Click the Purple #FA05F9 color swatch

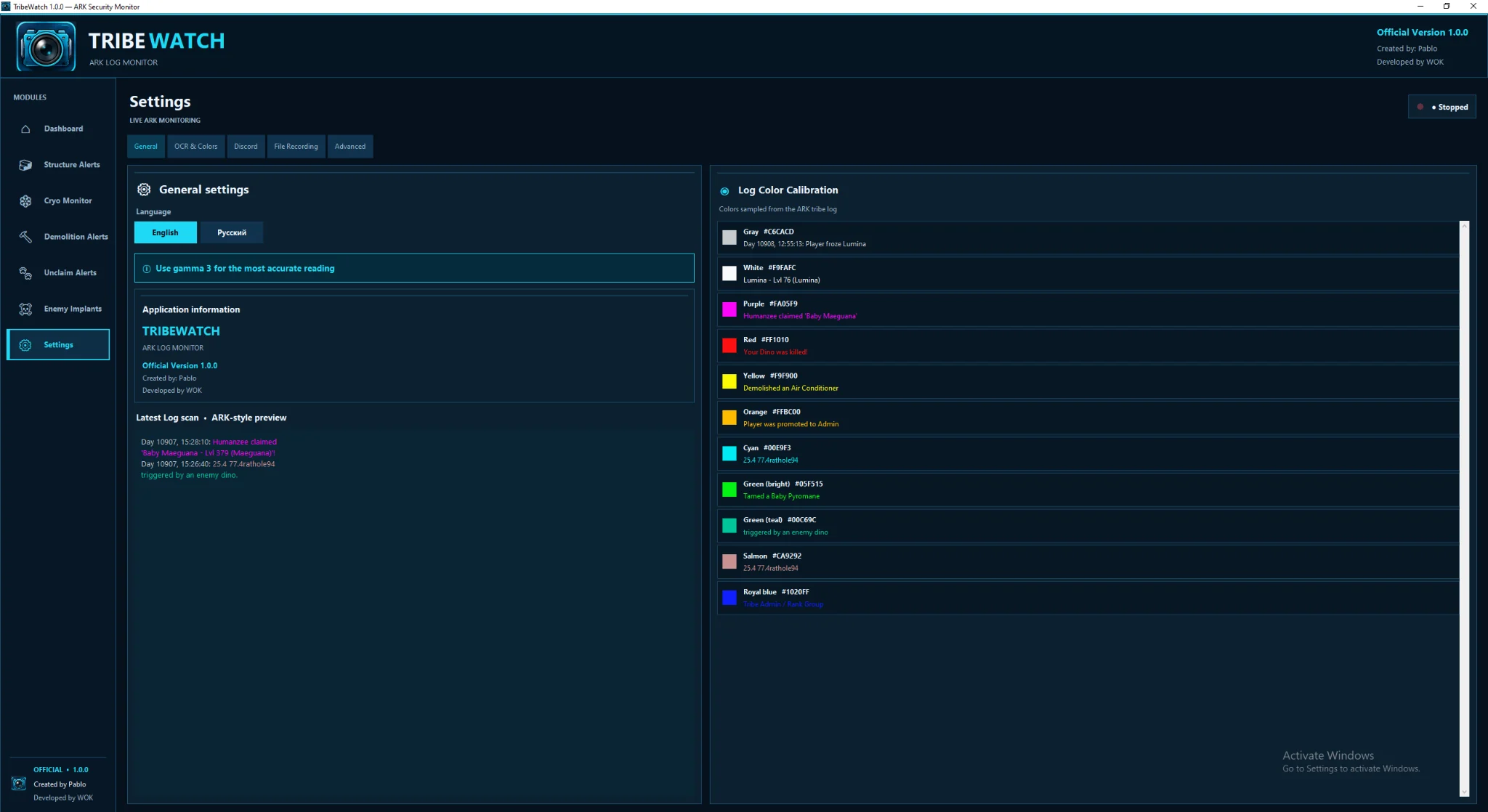729,309
